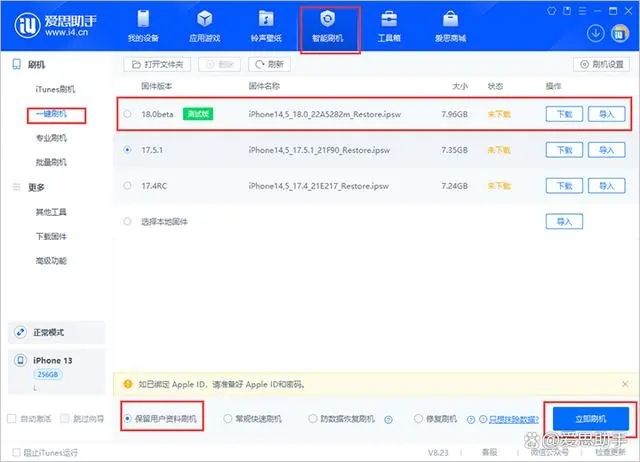
Task: Open 爱思商城 store
Action: (450, 26)
